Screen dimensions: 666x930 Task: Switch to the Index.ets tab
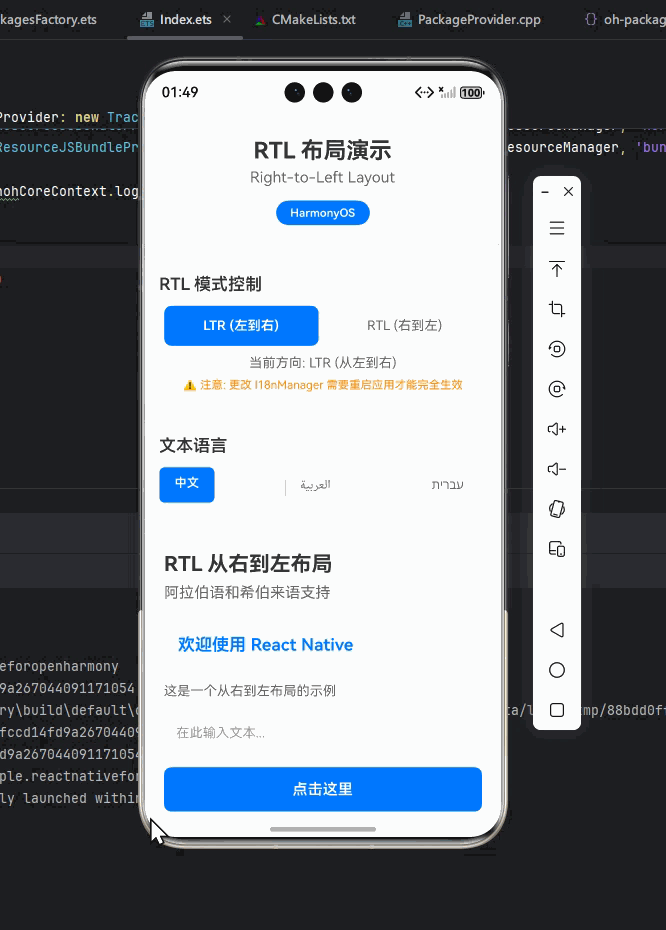tap(186, 20)
